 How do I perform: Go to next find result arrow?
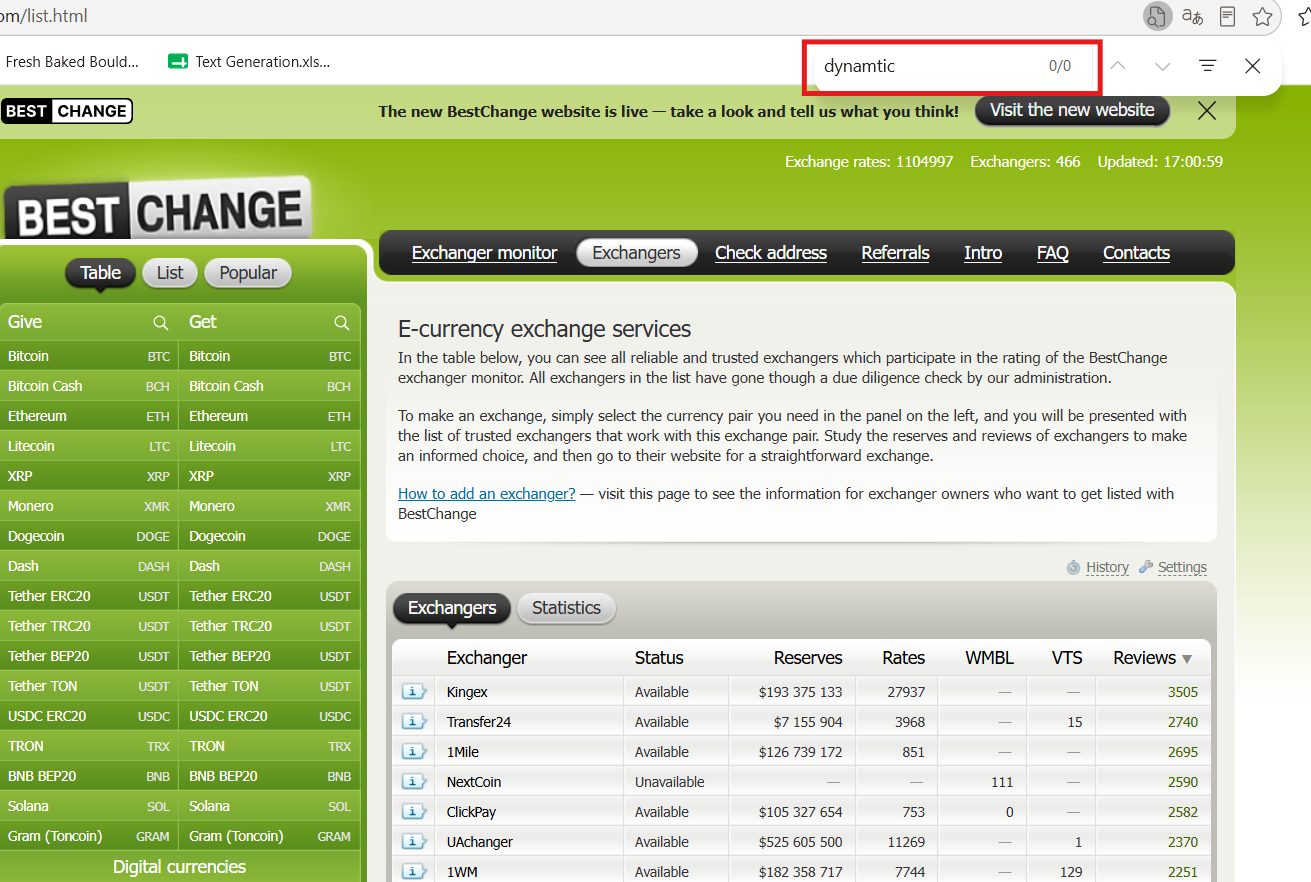point(1162,66)
